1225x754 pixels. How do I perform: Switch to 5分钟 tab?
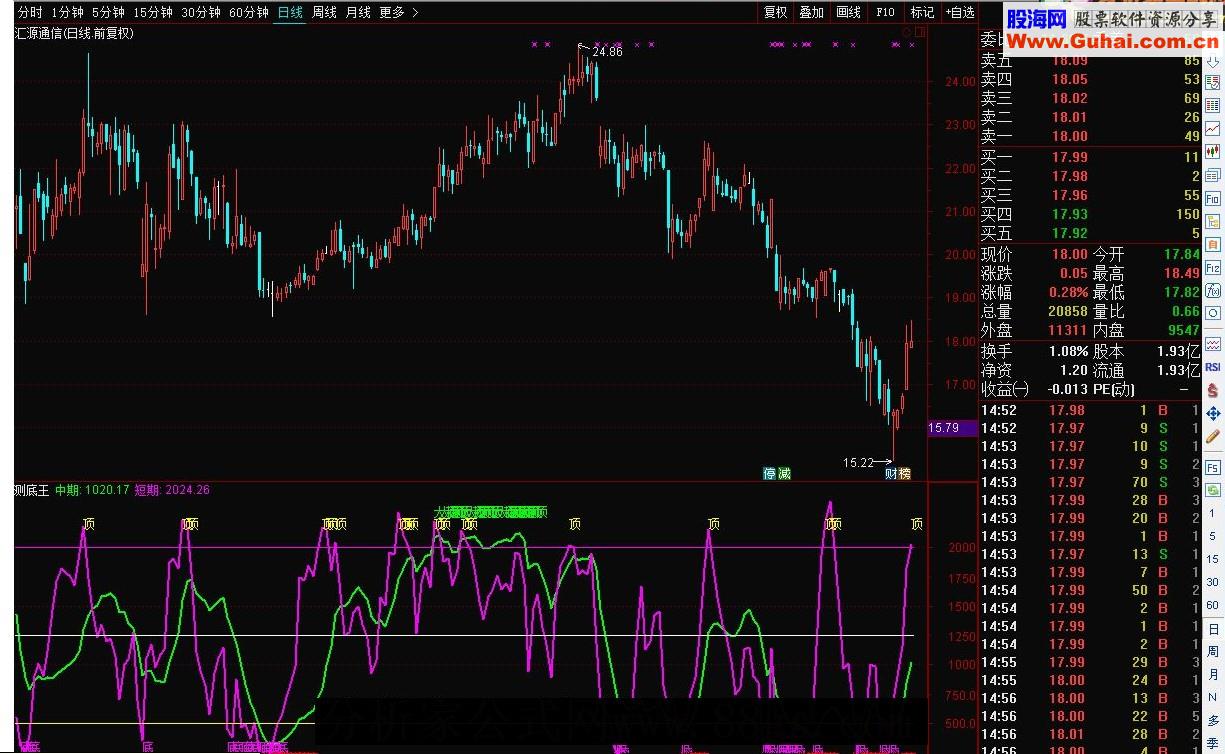(108, 12)
